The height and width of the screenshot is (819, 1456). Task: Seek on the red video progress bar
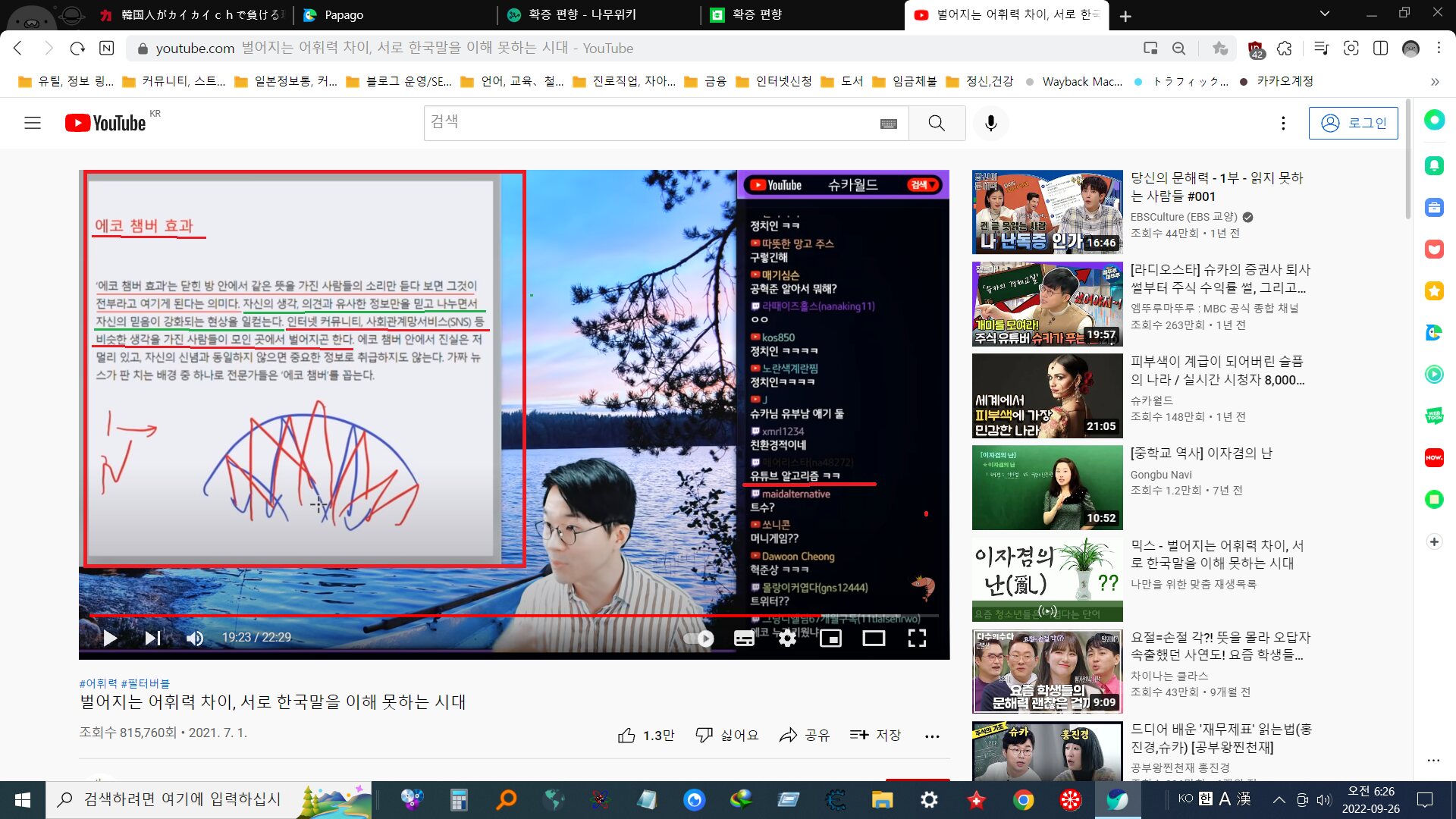pos(455,615)
